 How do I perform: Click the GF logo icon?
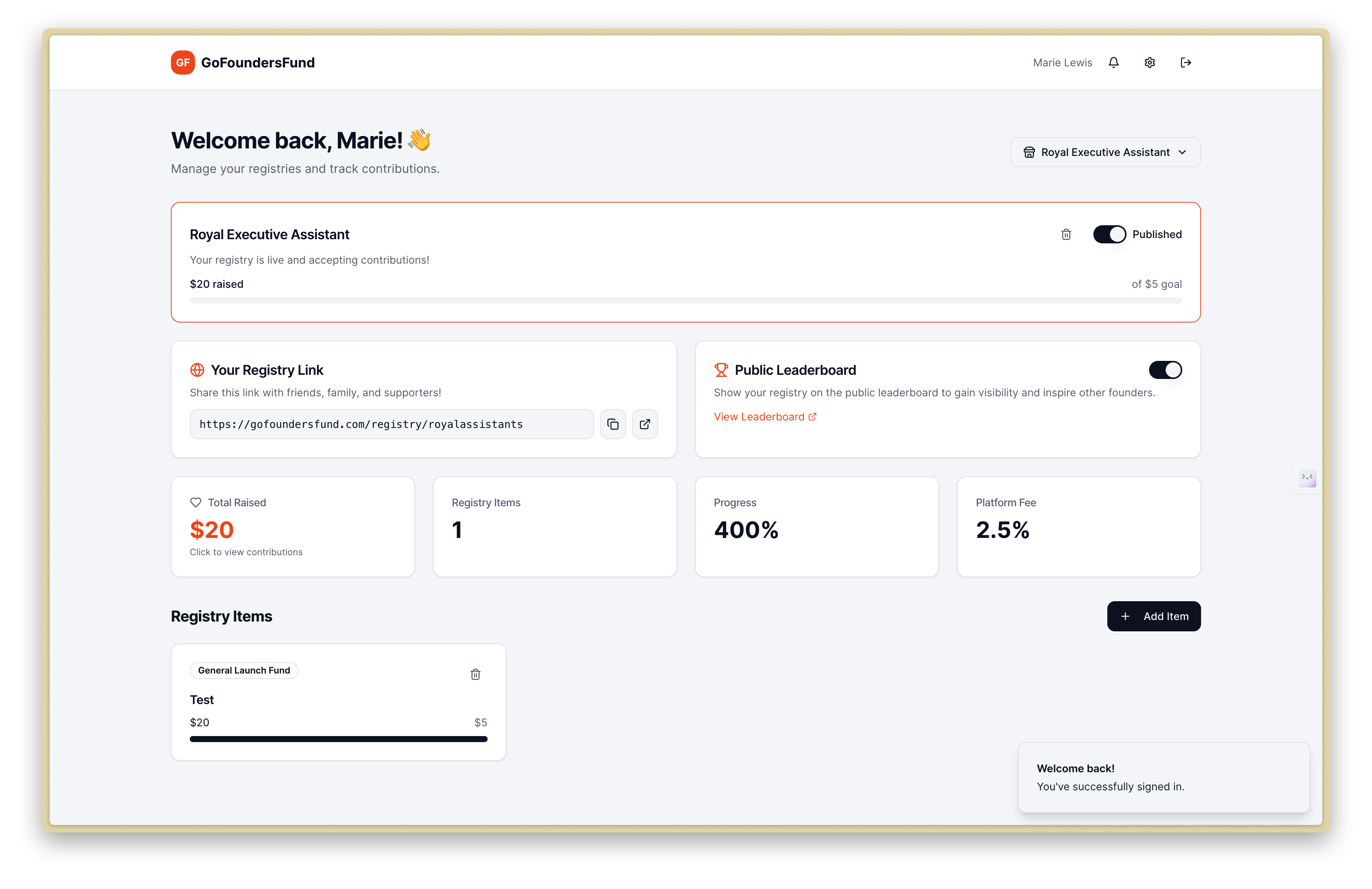183,62
